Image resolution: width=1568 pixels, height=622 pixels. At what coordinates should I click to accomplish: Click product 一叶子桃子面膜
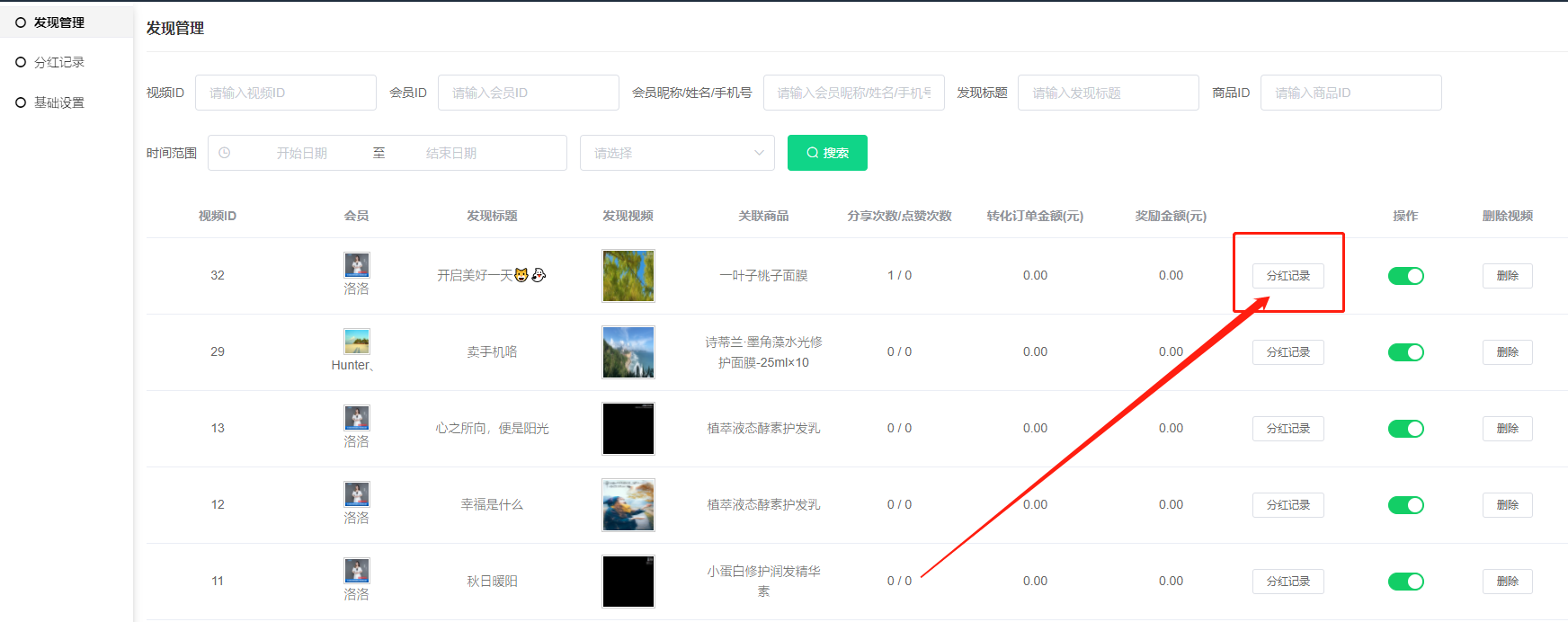[763, 275]
